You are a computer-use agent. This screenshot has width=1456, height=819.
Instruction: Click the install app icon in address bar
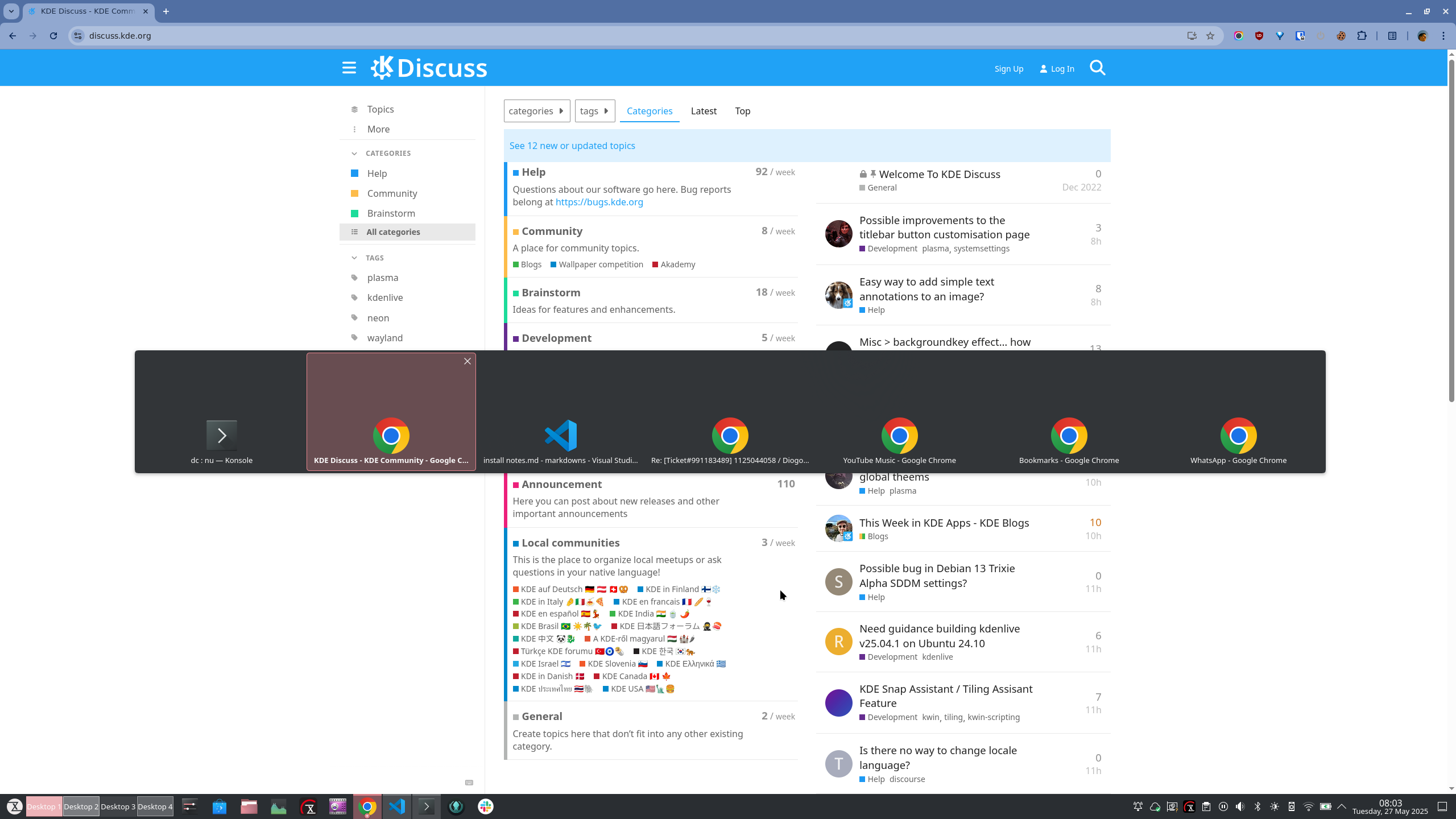click(1192, 36)
